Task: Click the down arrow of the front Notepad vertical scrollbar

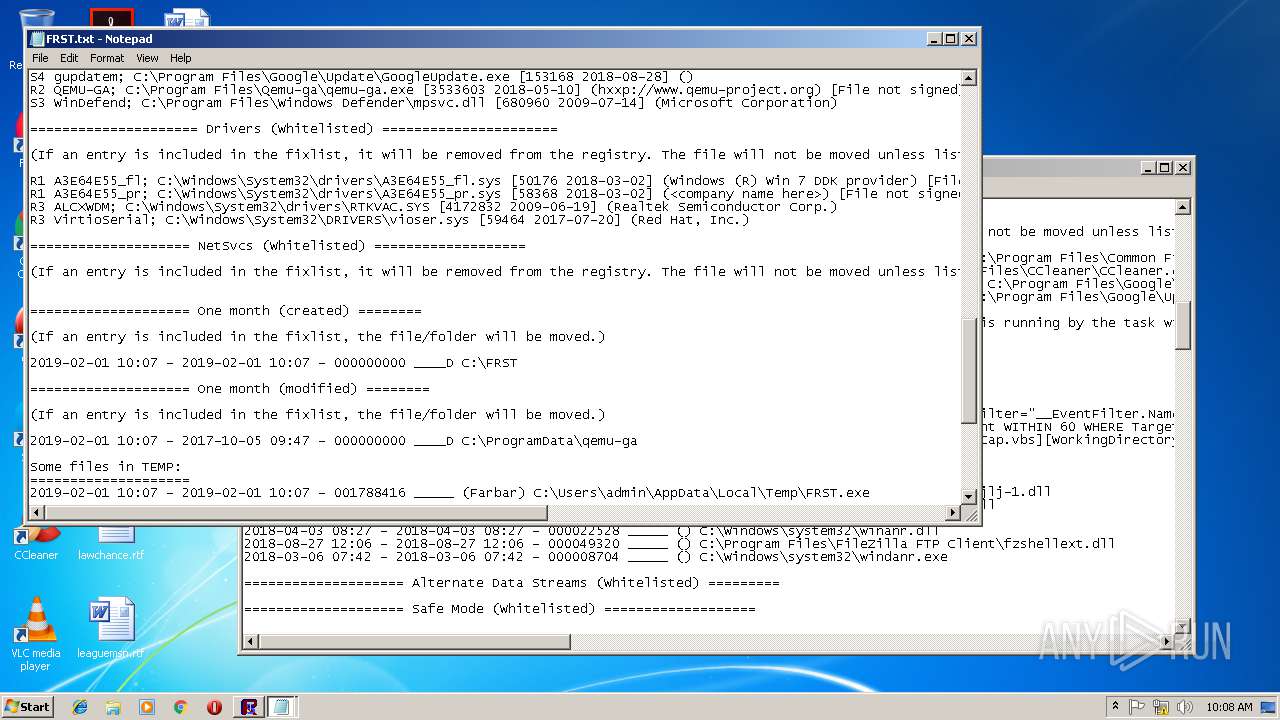Action: (968, 496)
